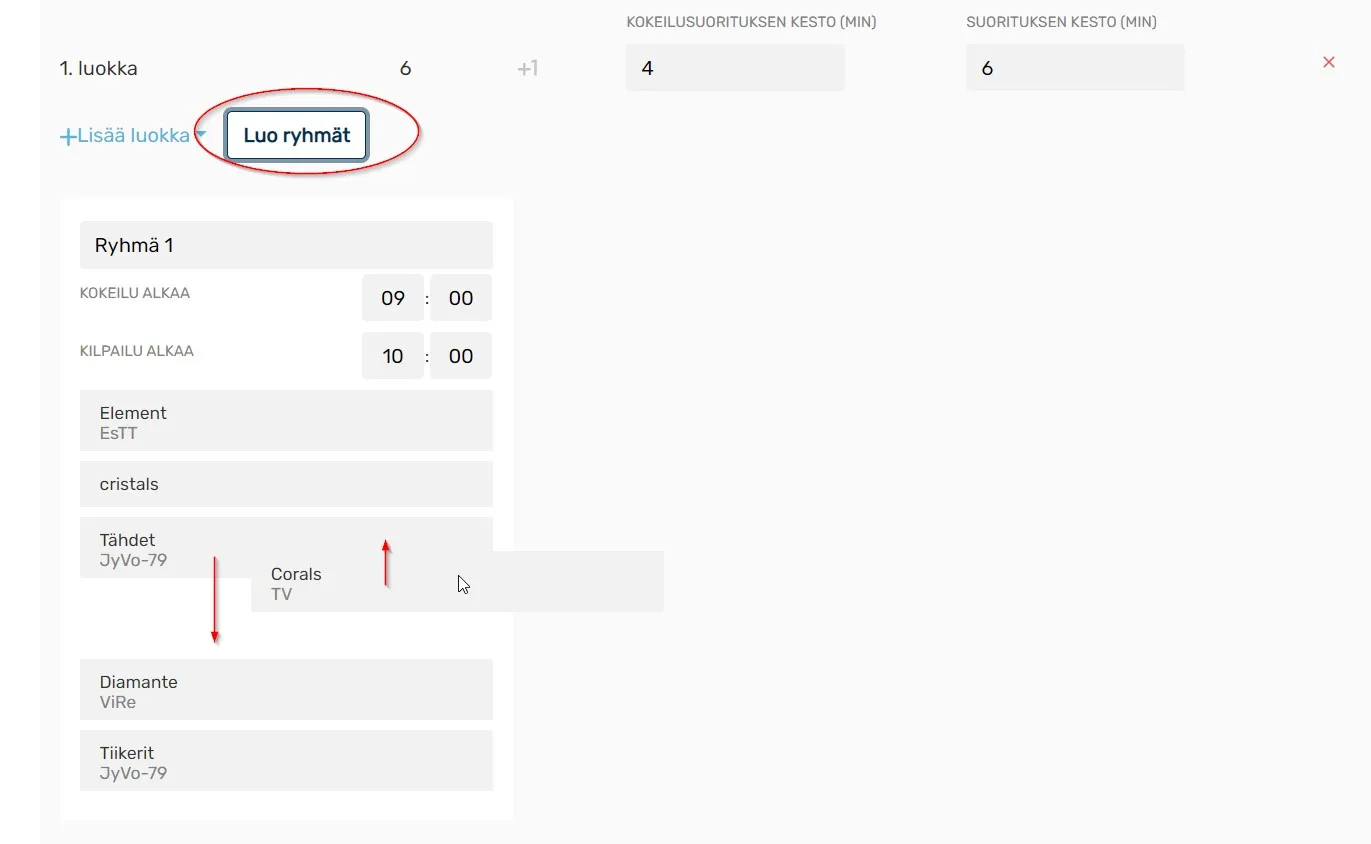Select the cristals team item
Viewport: 1371px width, 844px height.
(x=286, y=484)
